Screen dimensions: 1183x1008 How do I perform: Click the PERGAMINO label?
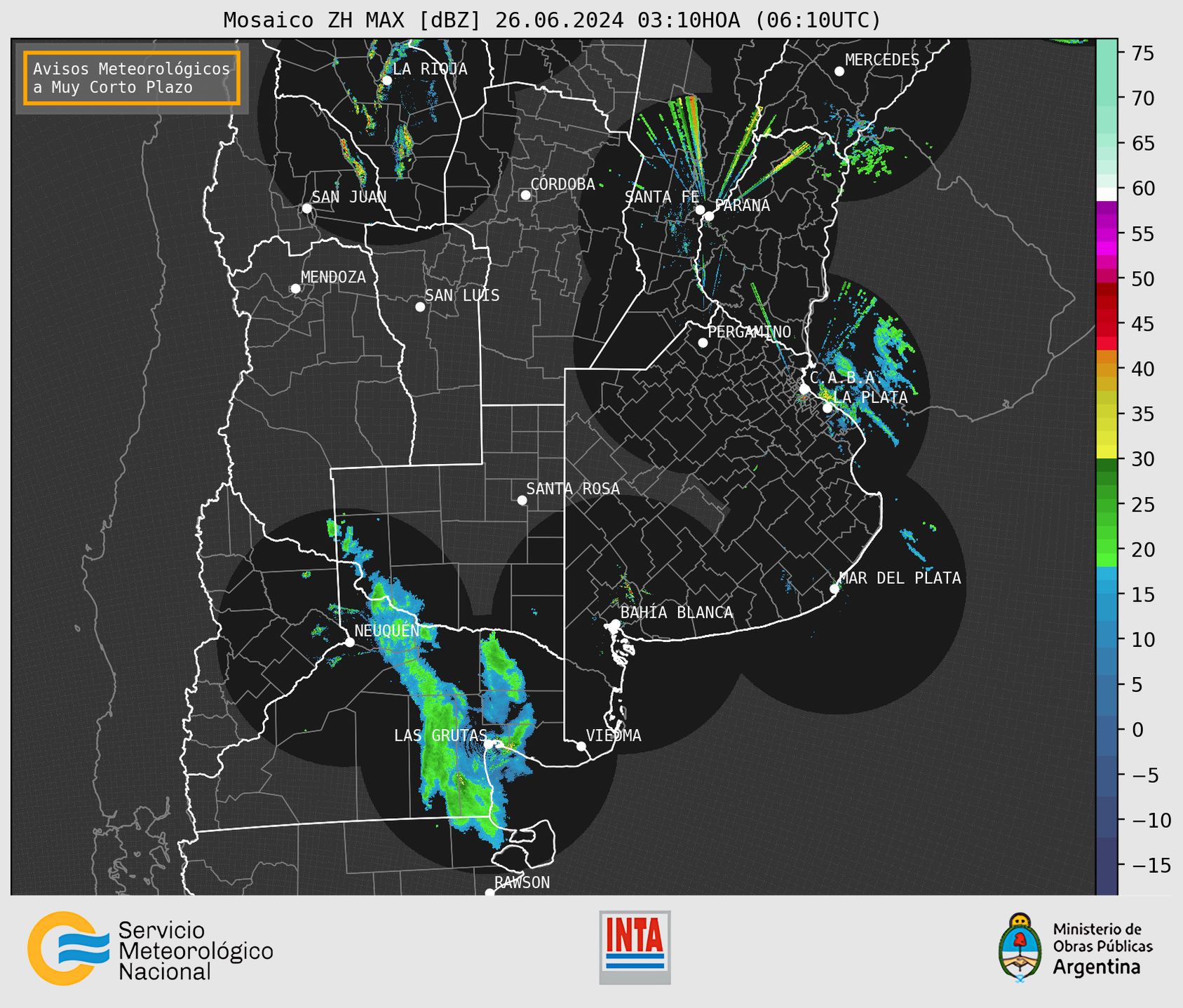pos(749,332)
